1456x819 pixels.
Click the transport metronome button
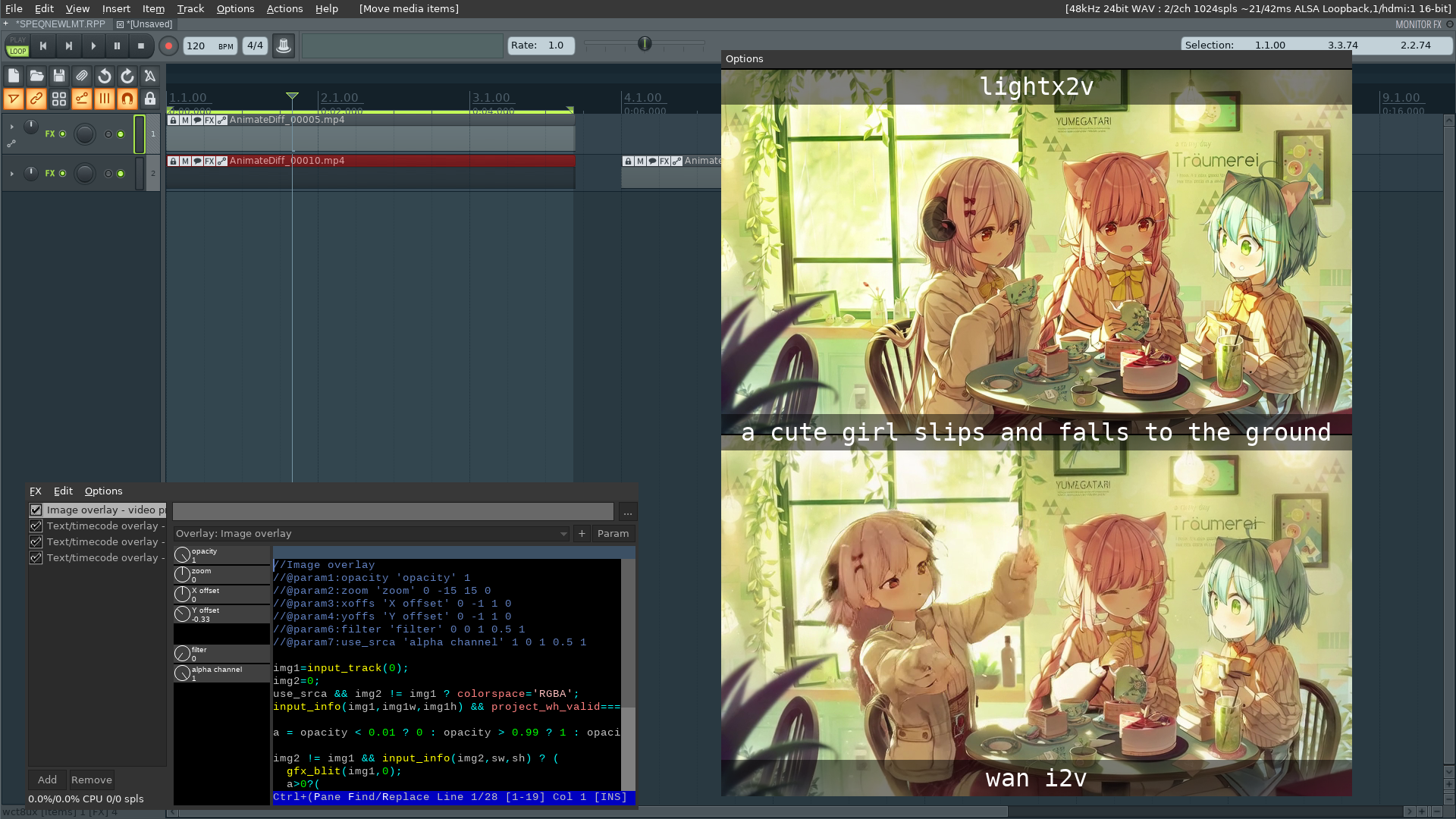pyautogui.click(x=284, y=45)
